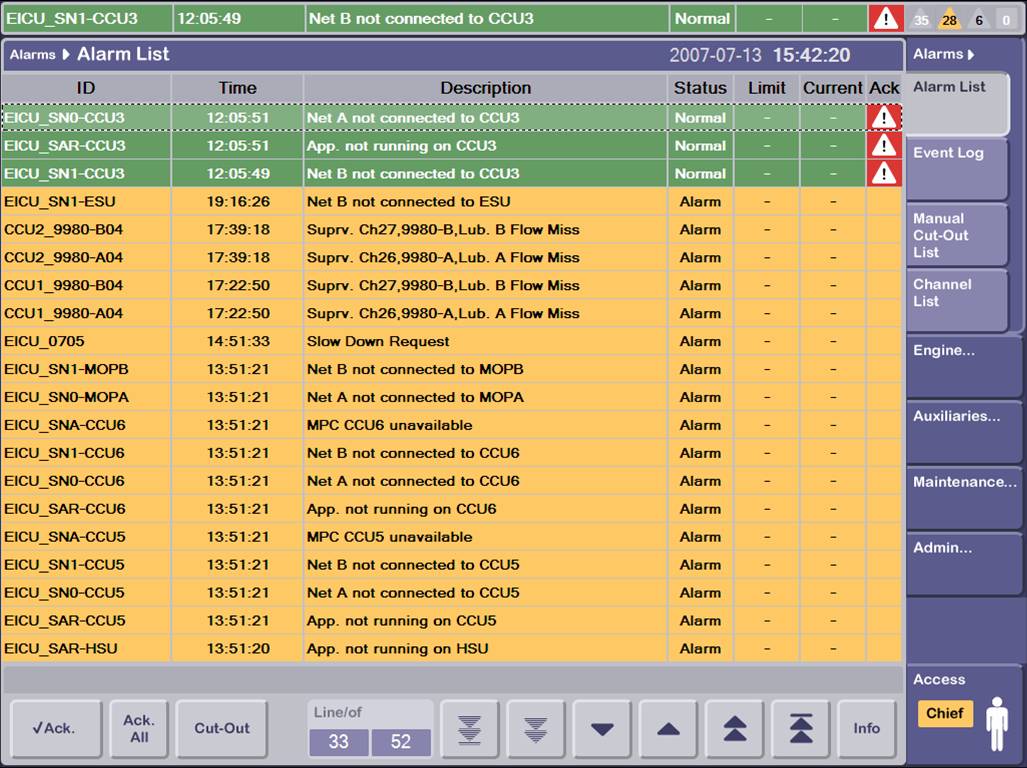
Task: Select the yellow triangle showing 28 alarms
Action: (949, 19)
